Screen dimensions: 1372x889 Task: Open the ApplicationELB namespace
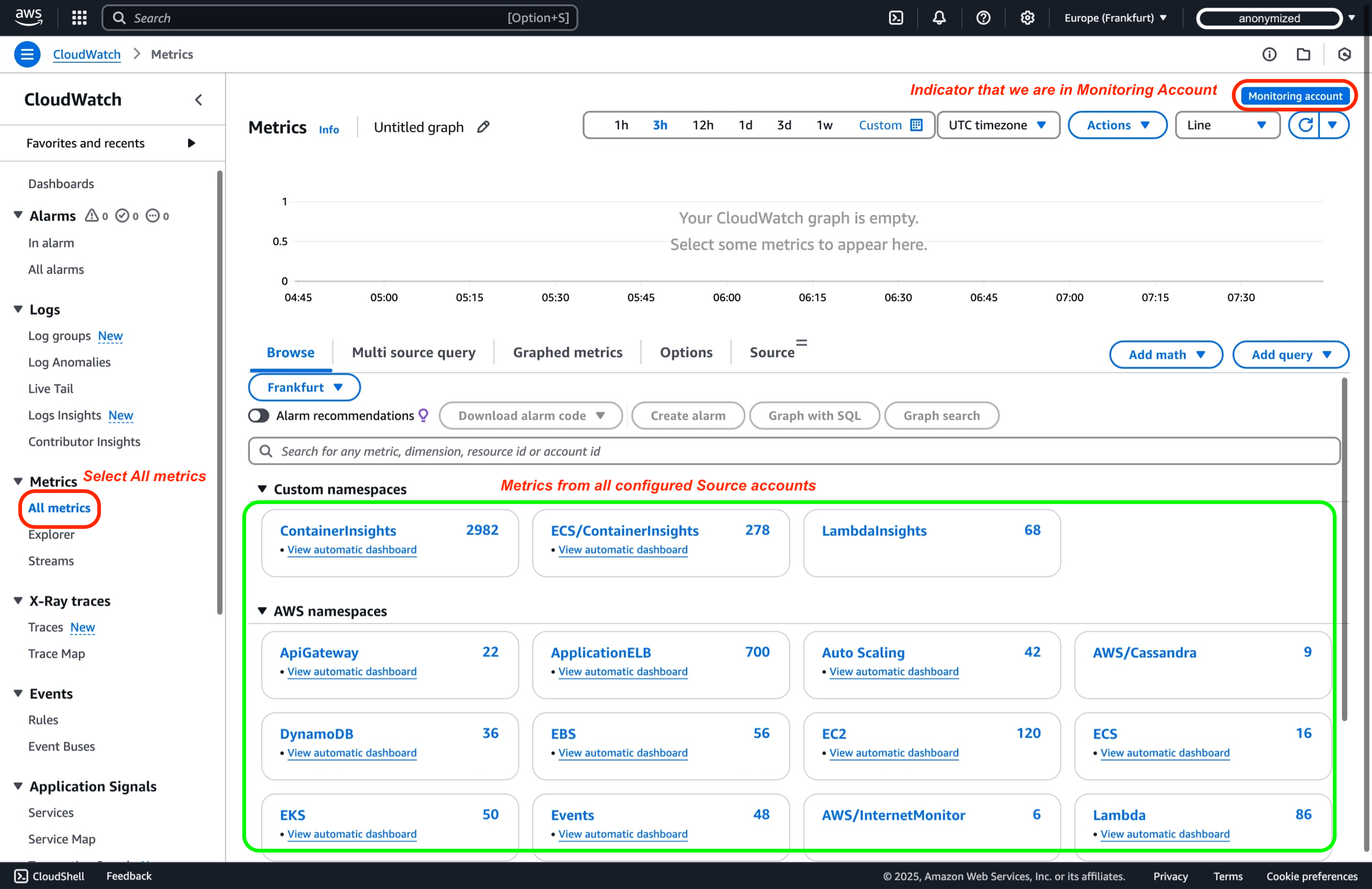[x=601, y=653]
